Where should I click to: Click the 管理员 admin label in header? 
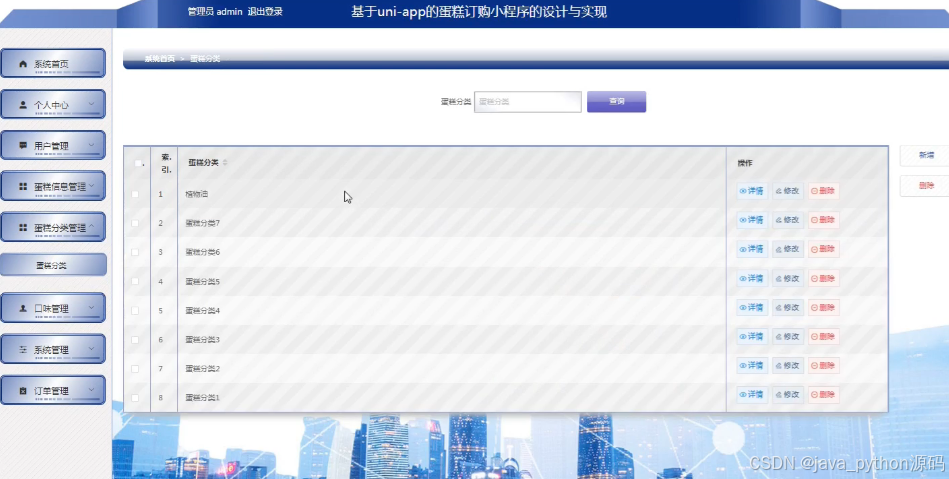point(215,12)
